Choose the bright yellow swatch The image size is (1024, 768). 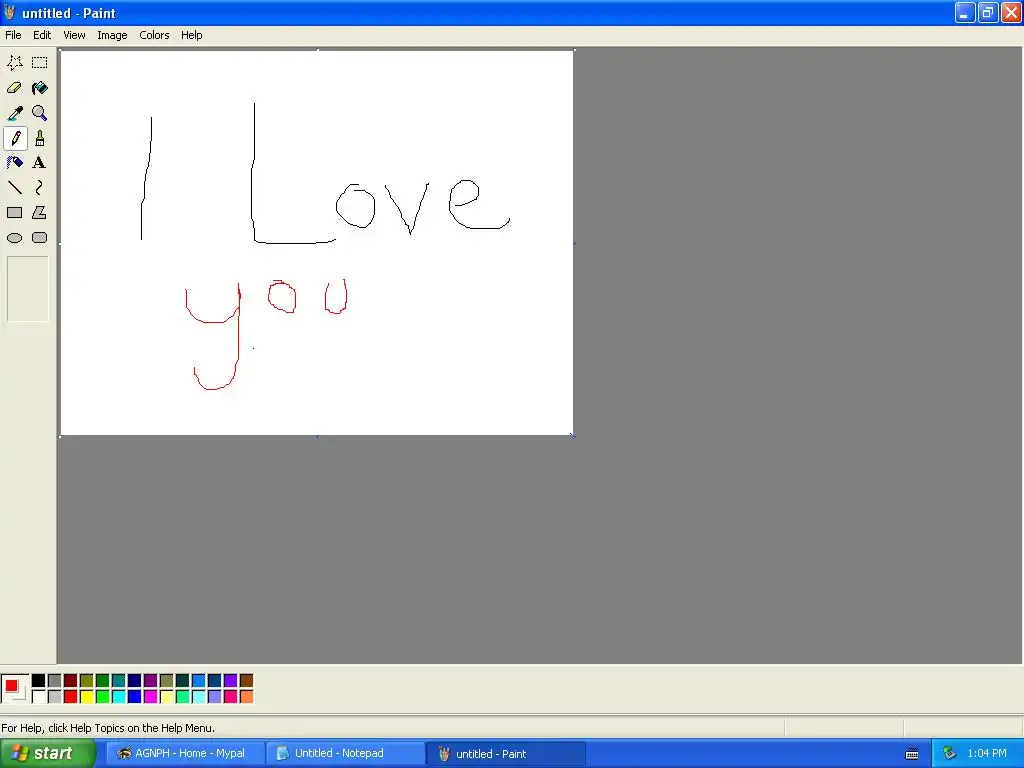coord(87,697)
